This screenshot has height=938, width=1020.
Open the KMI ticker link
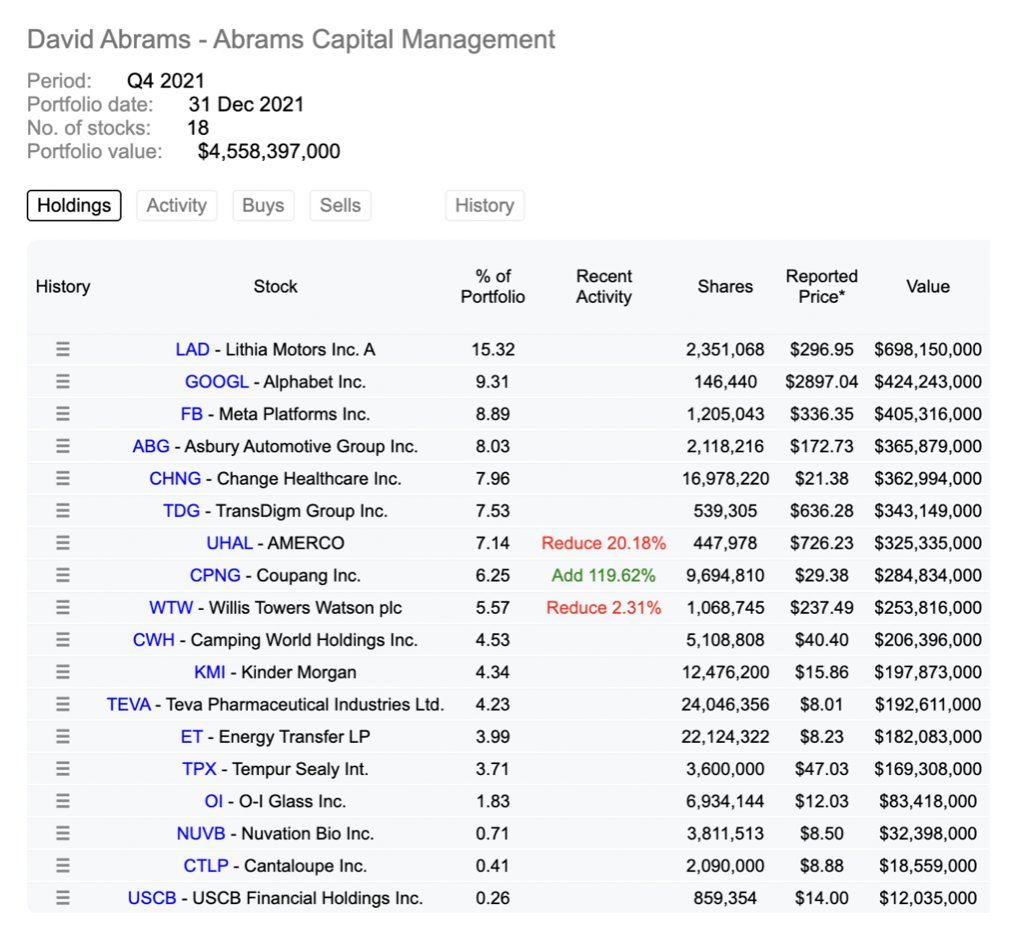pyautogui.click(x=209, y=672)
